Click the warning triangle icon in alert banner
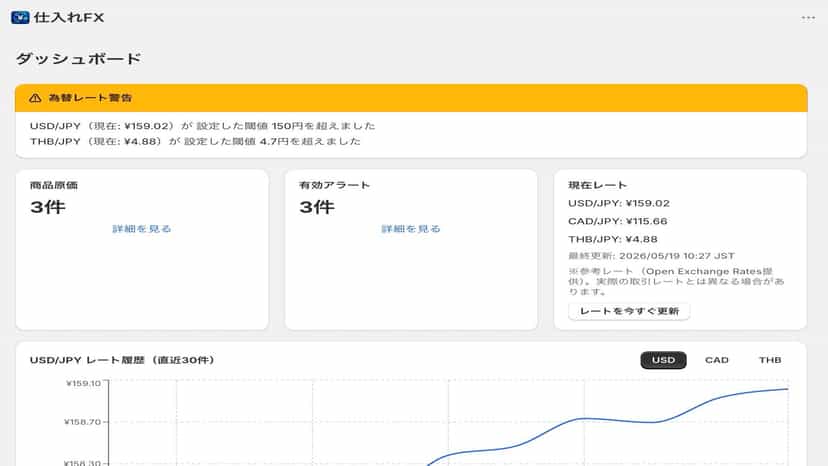Image resolution: width=828 pixels, height=466 pixels. (35, 98)
